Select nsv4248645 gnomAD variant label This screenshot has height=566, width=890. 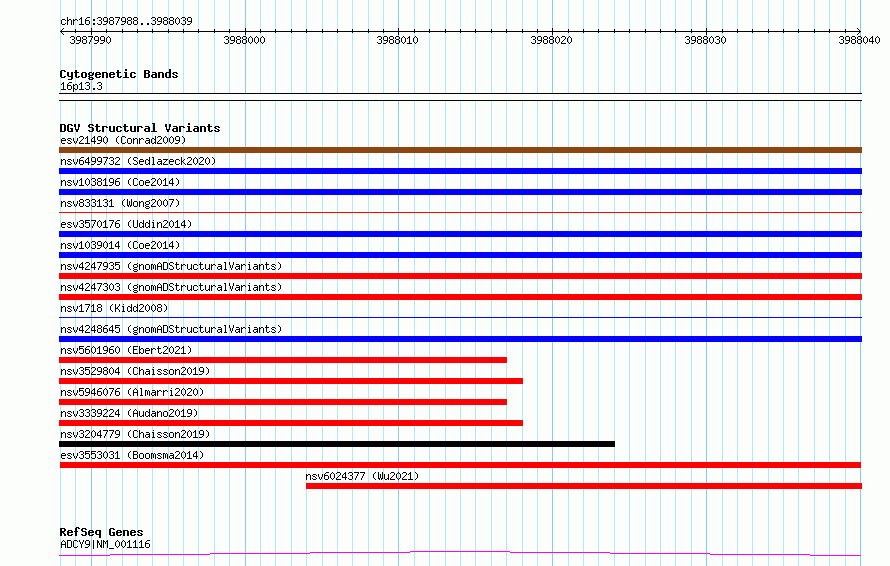click(171, 329)
